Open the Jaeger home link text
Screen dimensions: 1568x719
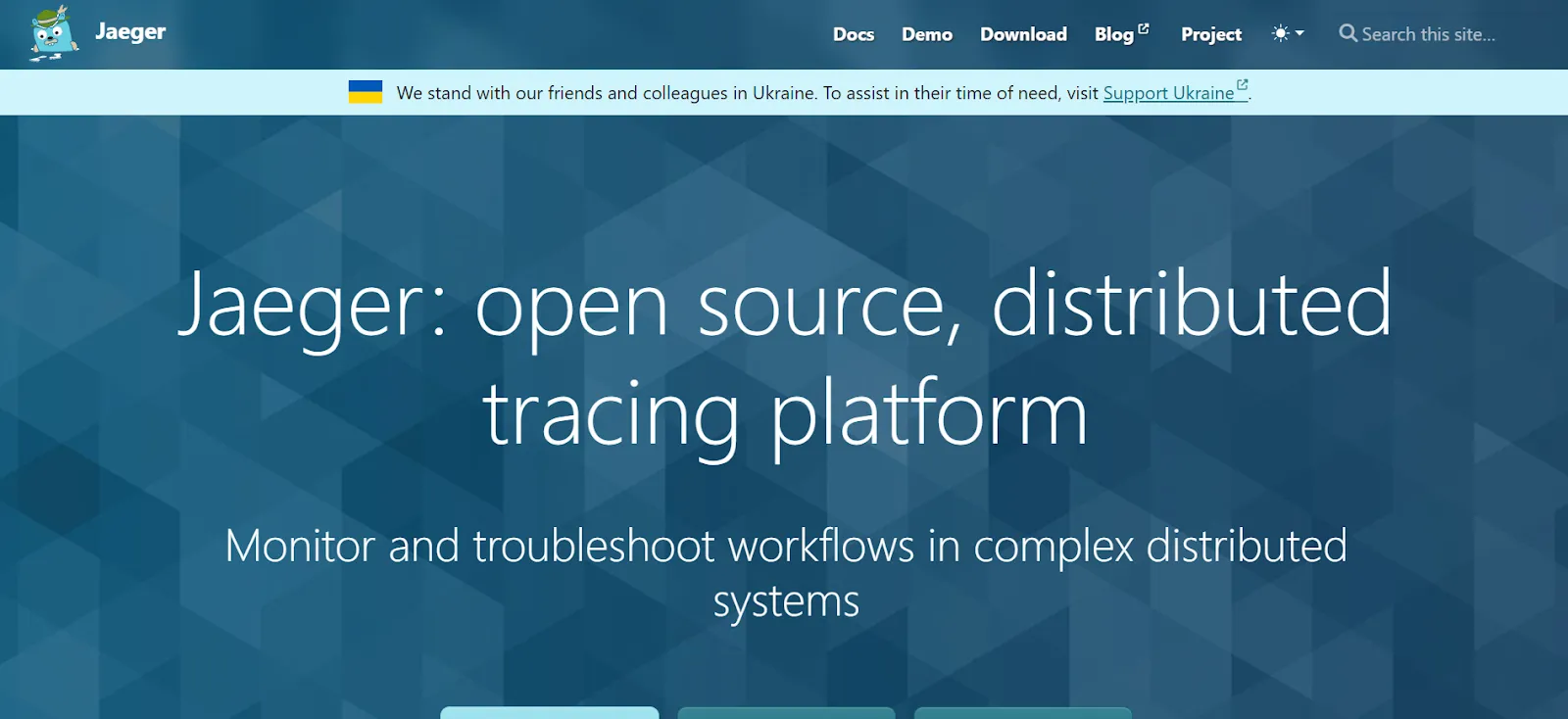point(130,31)
